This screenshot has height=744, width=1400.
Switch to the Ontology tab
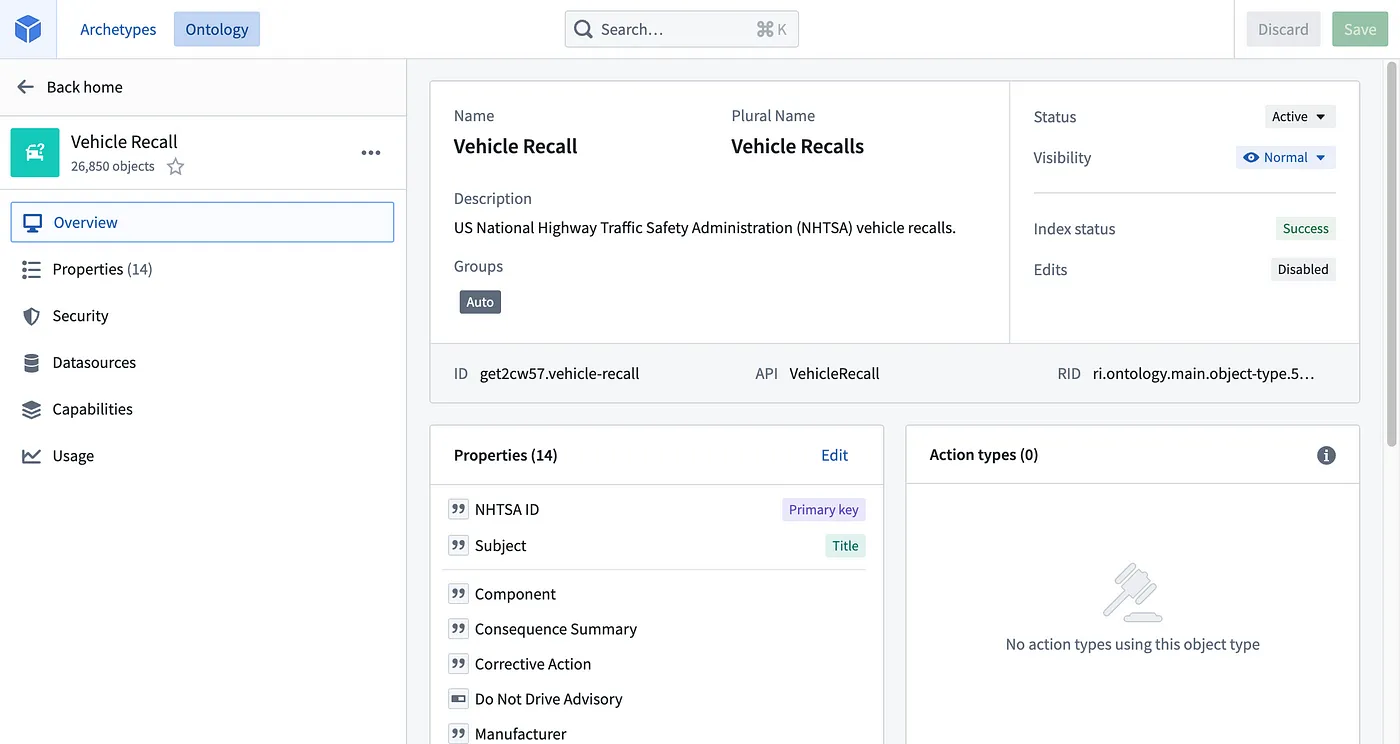tap(217, 29)
